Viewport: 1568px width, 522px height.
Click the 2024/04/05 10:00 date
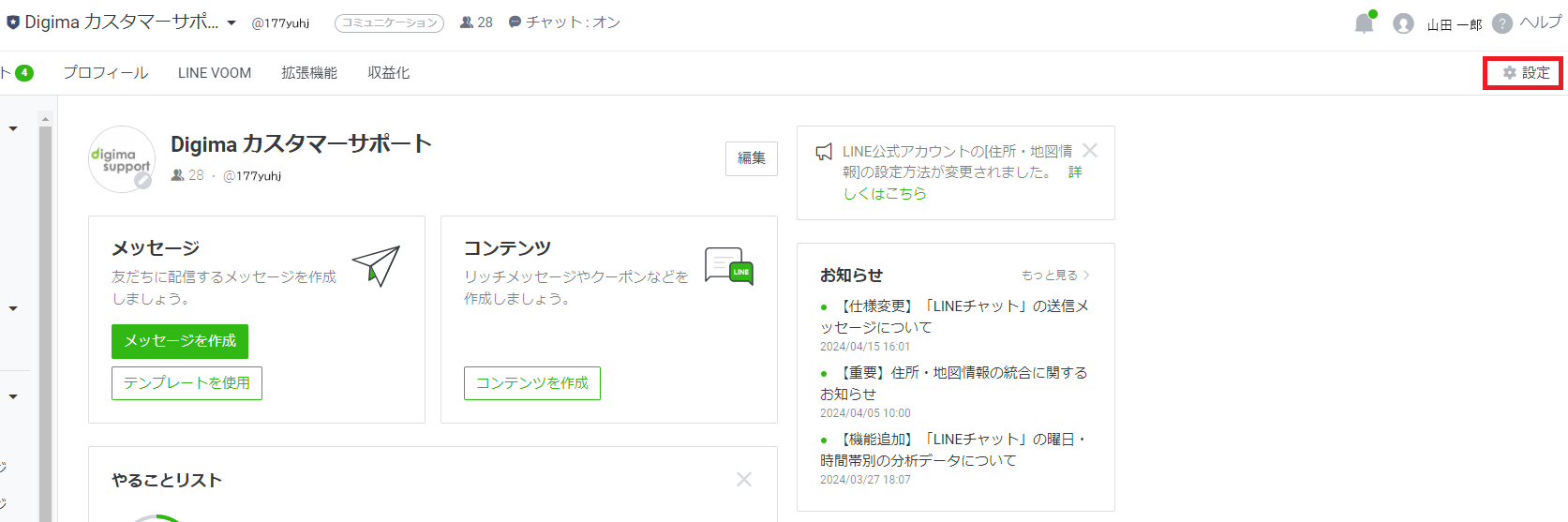pos(865,413)
